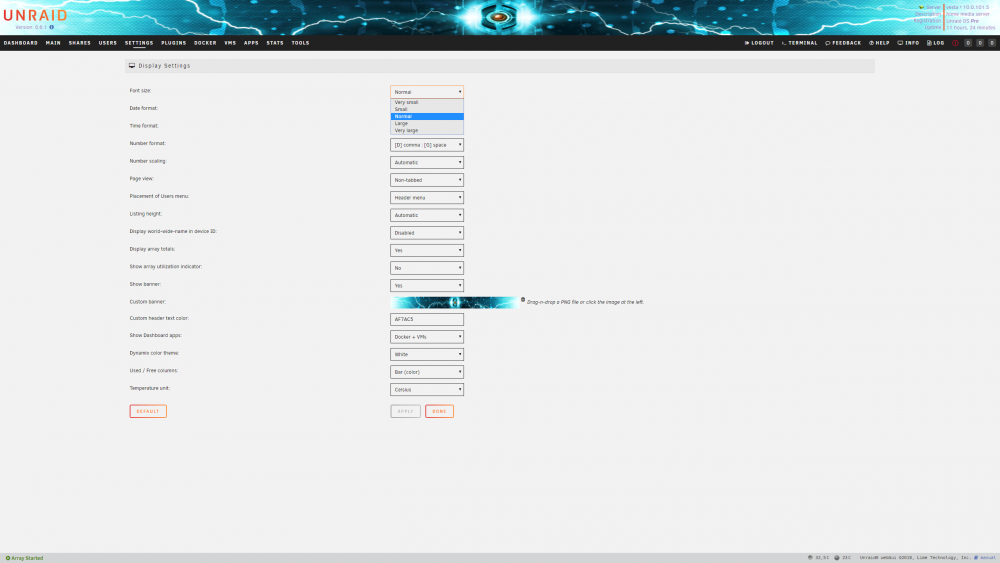Open the system Info panel

point(908,43)
